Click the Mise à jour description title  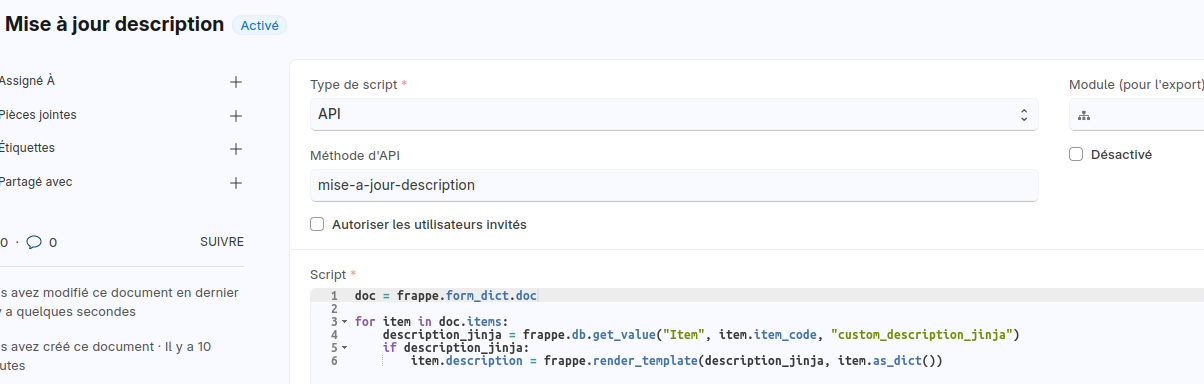click(115, 24)
